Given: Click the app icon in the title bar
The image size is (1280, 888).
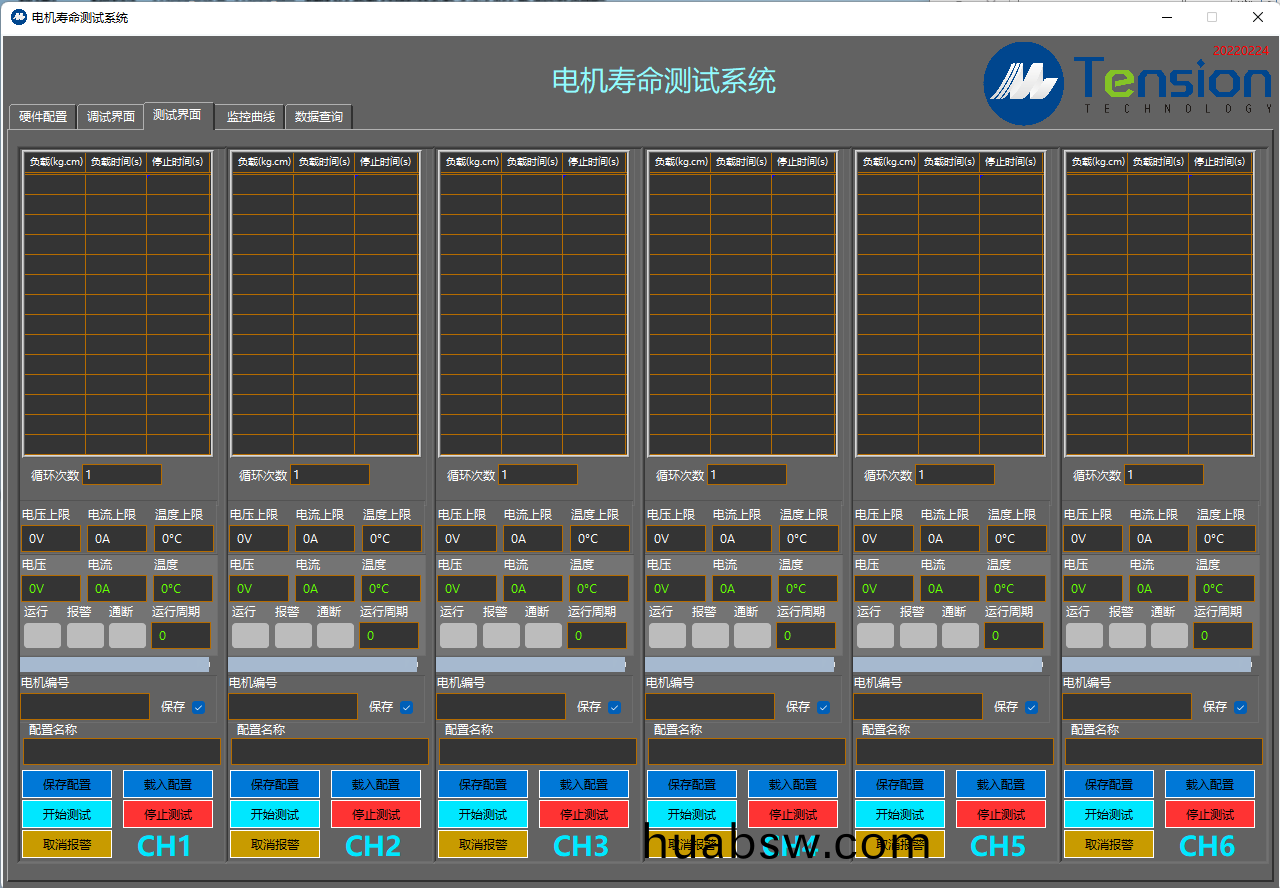Looking at the screenshot, I should click(19, 17).
